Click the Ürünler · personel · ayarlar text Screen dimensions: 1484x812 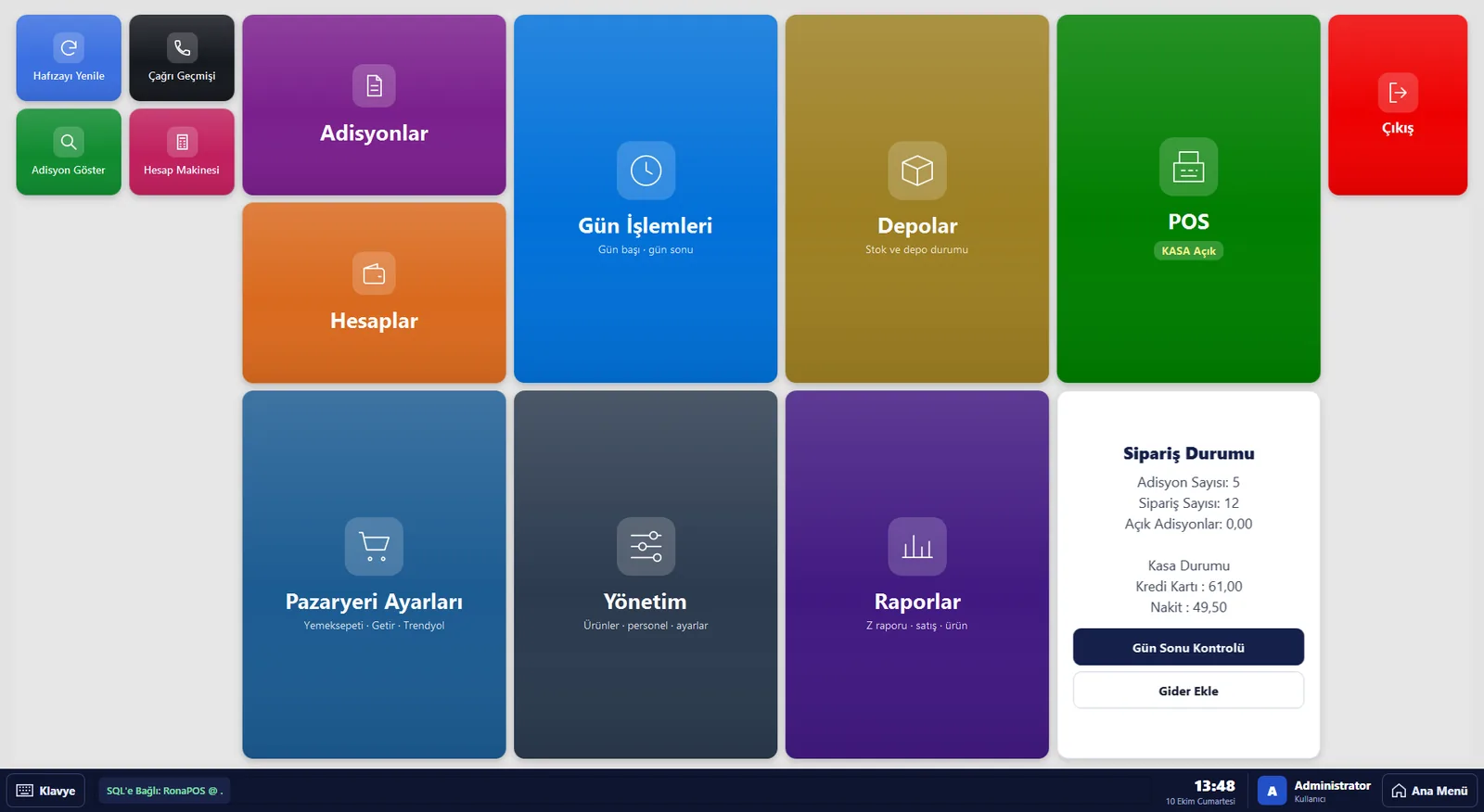point(646,626)
